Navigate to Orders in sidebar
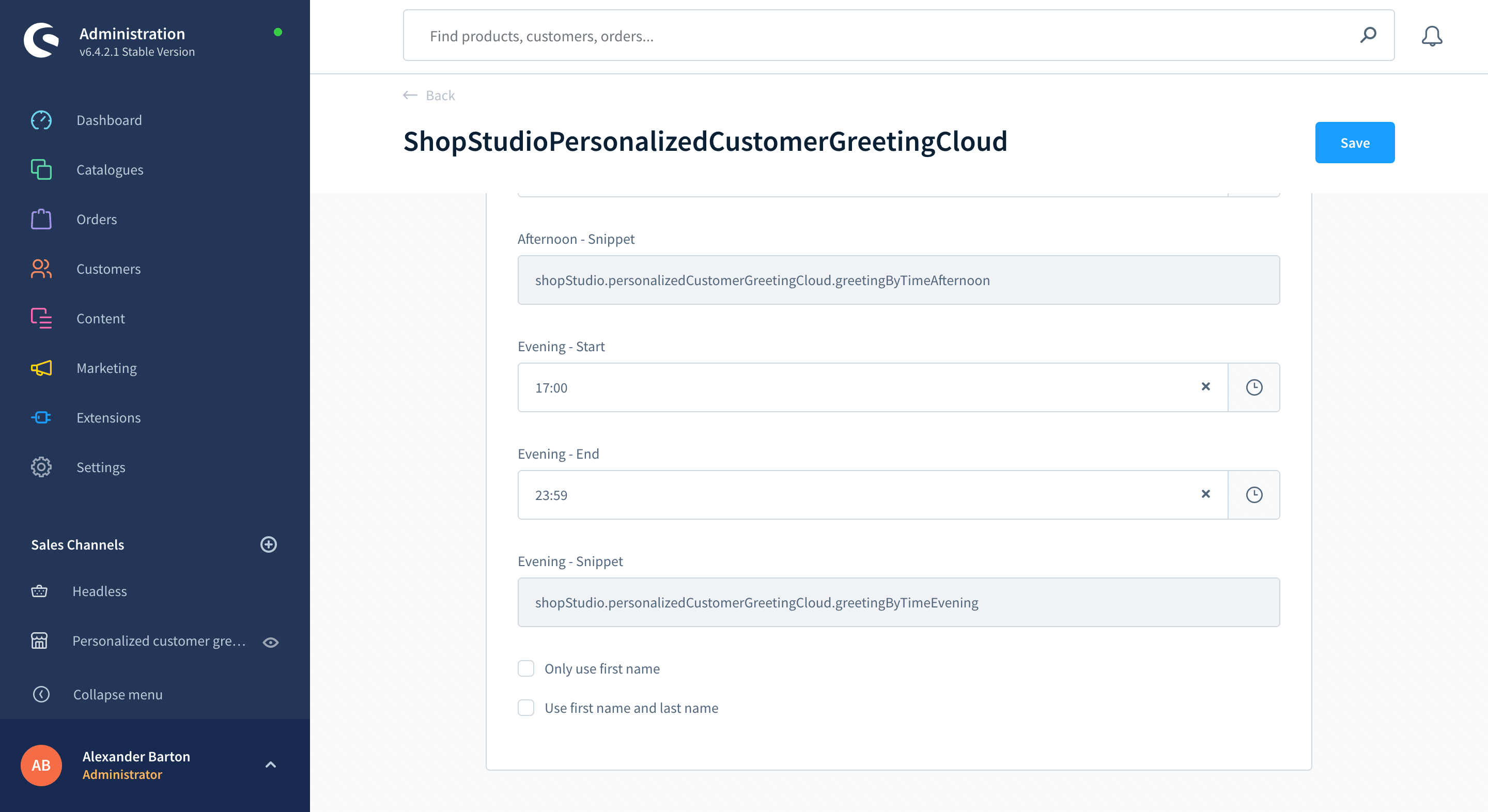 click(x=97, y=219)
